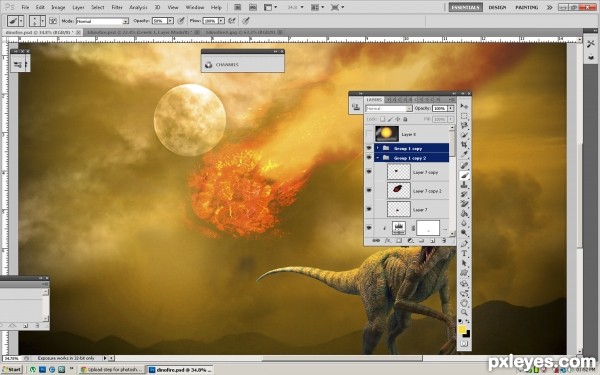Add a layer mask from Layers panel
The height and width of the screenshot is (375, 600).
pos(399,241)
